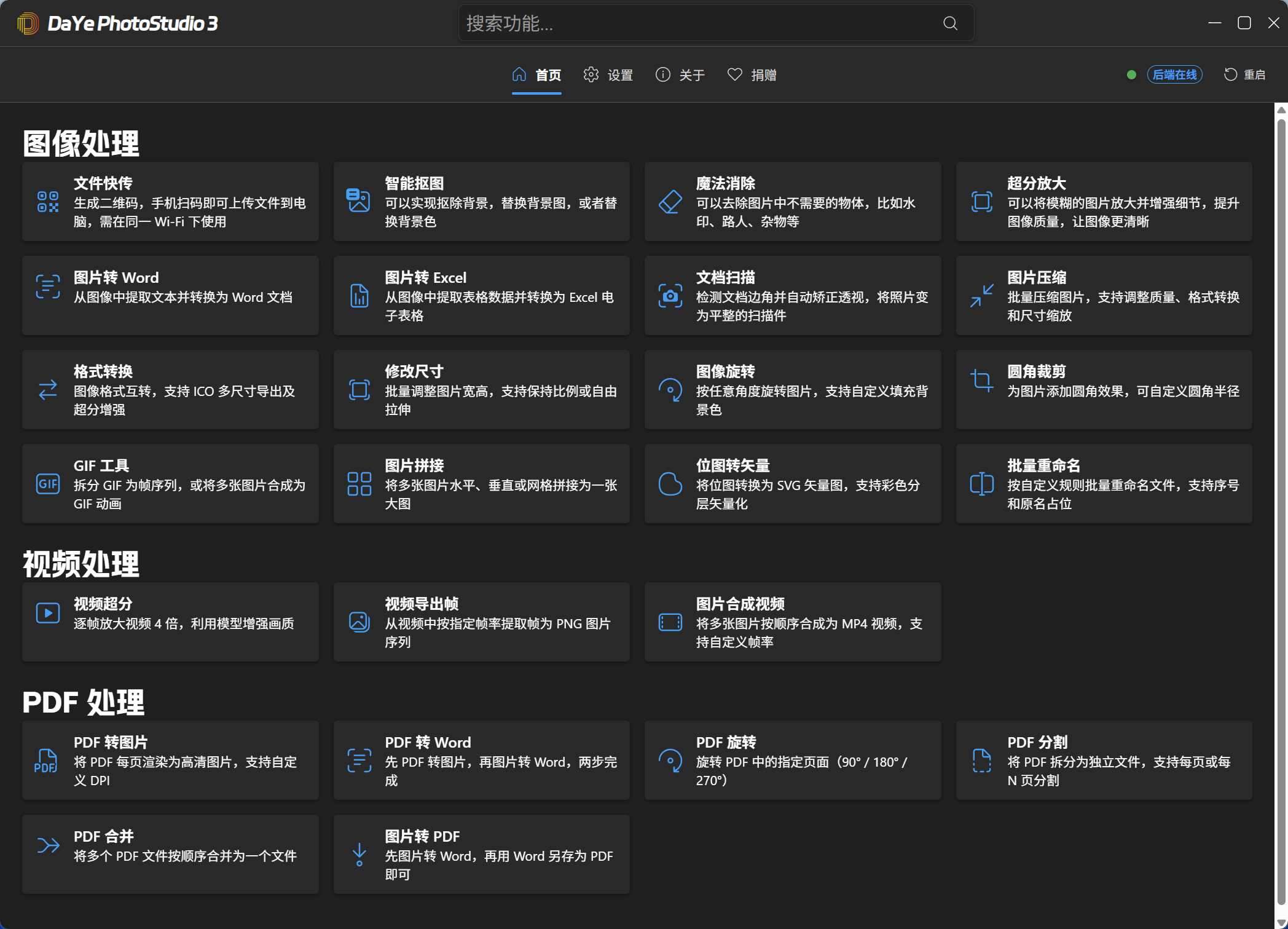The image size is (1288, 929).
Task: Click the 超分放大 card description
Action: (1123, 212)
